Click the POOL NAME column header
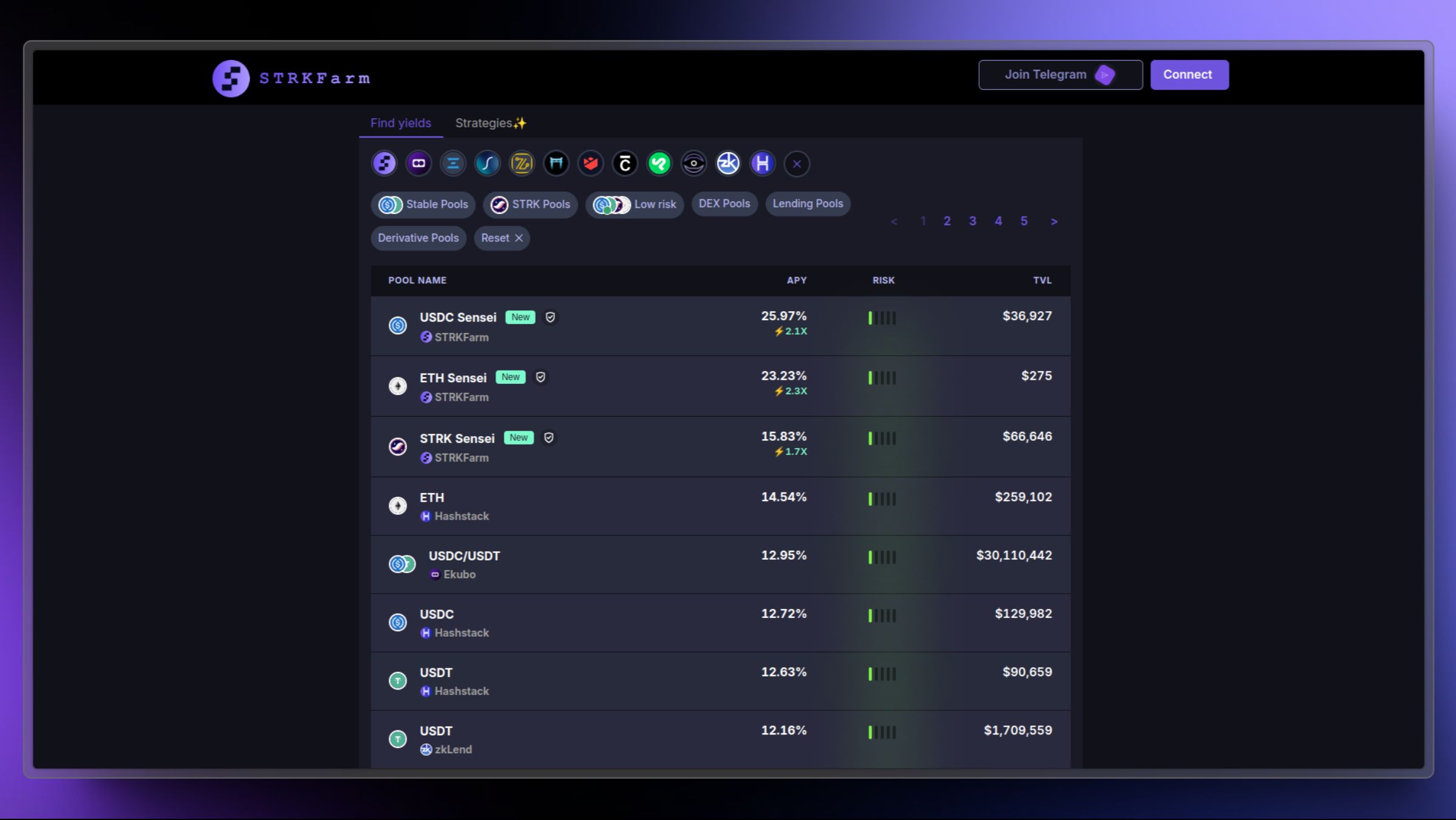This screenshot has height=820, width=1456. (x=417, y=280)
